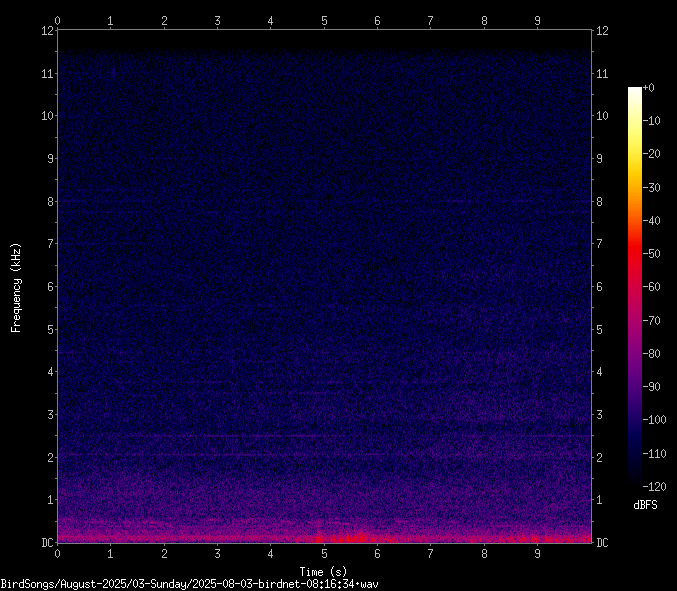Click the '-60' colorbar label
Screen dimensions: 677x591
pyautogui.click(x=652, y=287)
